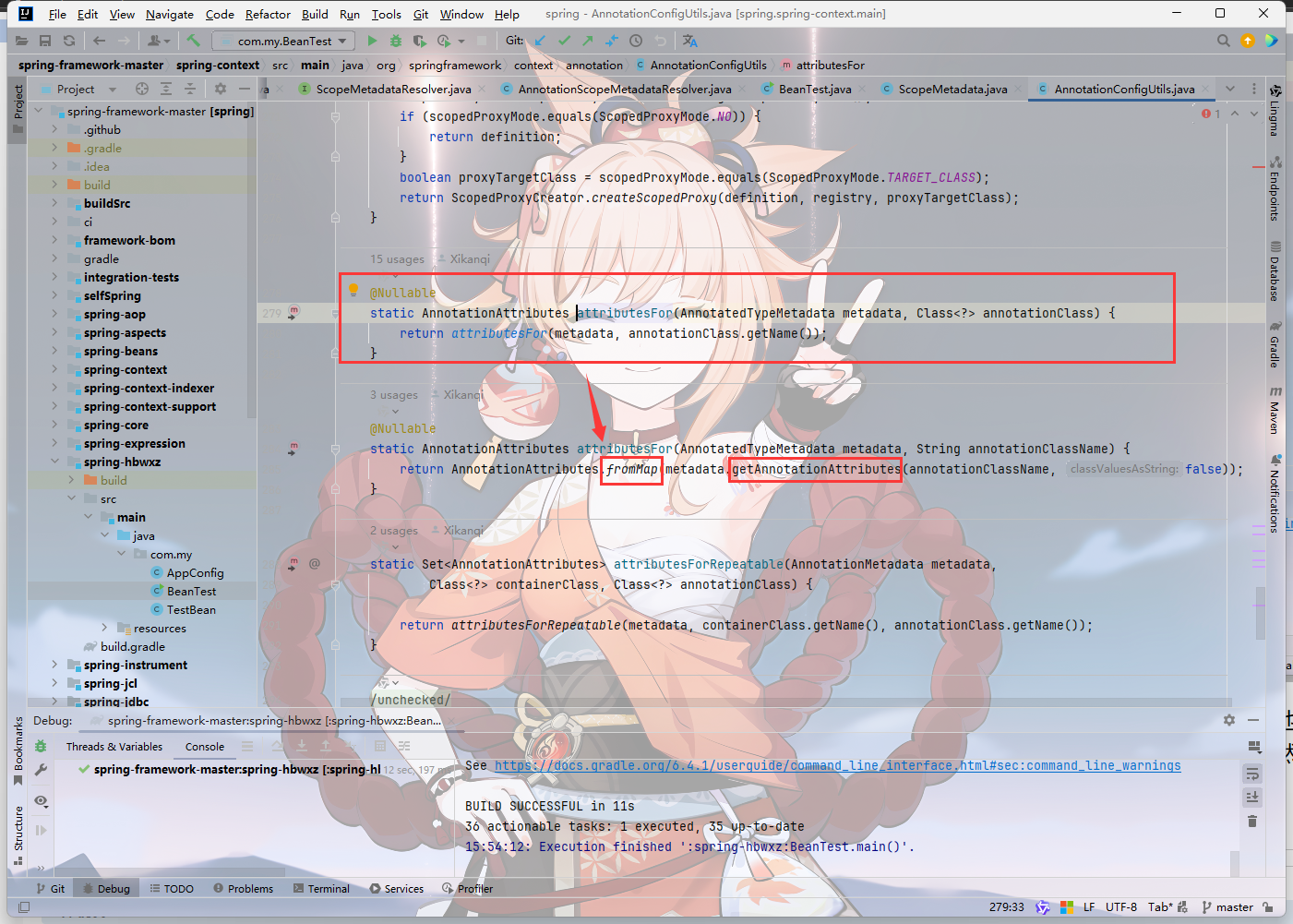Collapse all in Project panel
Image resolution: width=1293 pixels, height=924 pixels.
tap(189, 89)
